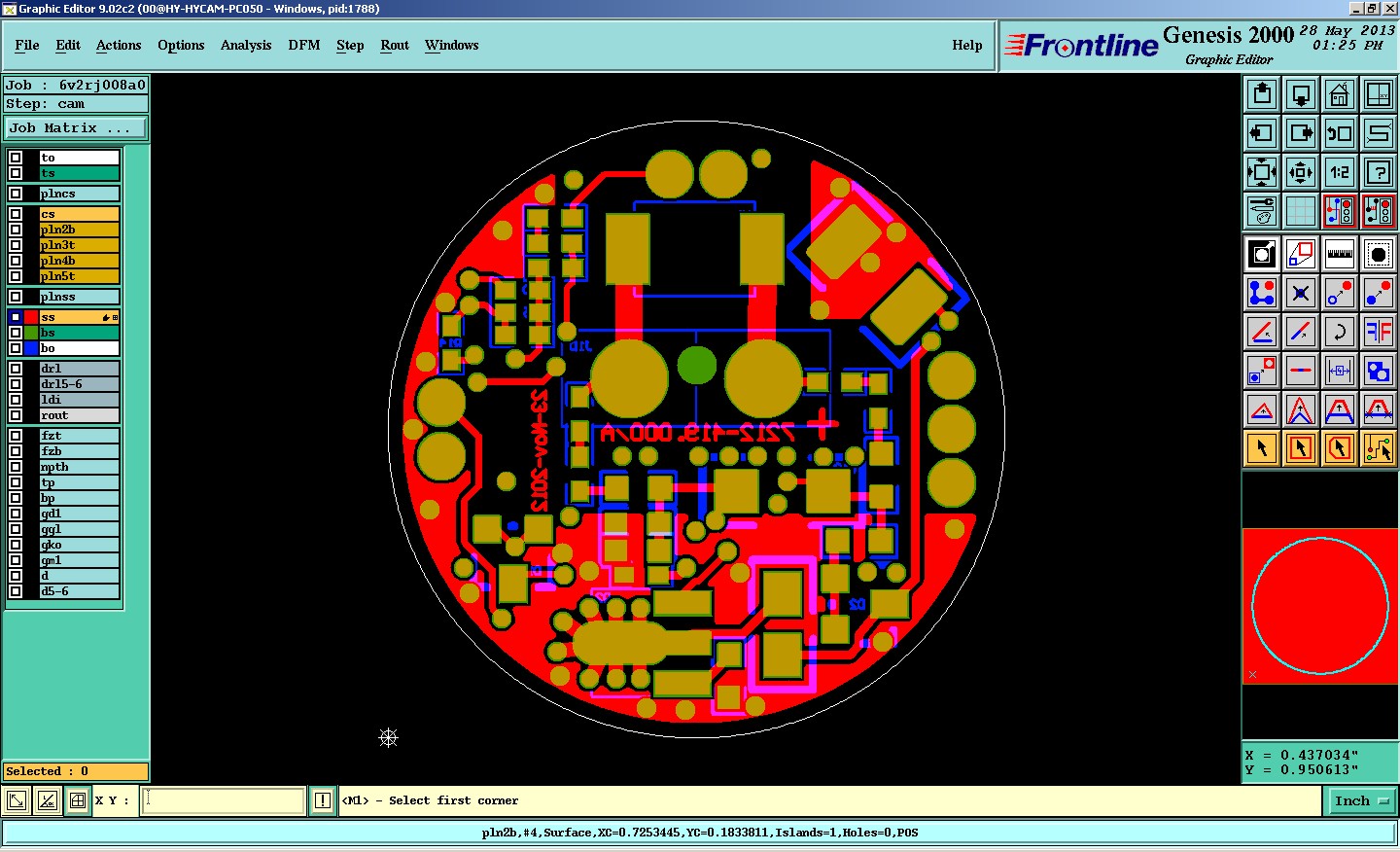
Task: Click the red-blue angled line edit icon
Action: [x=1262, y=332]
